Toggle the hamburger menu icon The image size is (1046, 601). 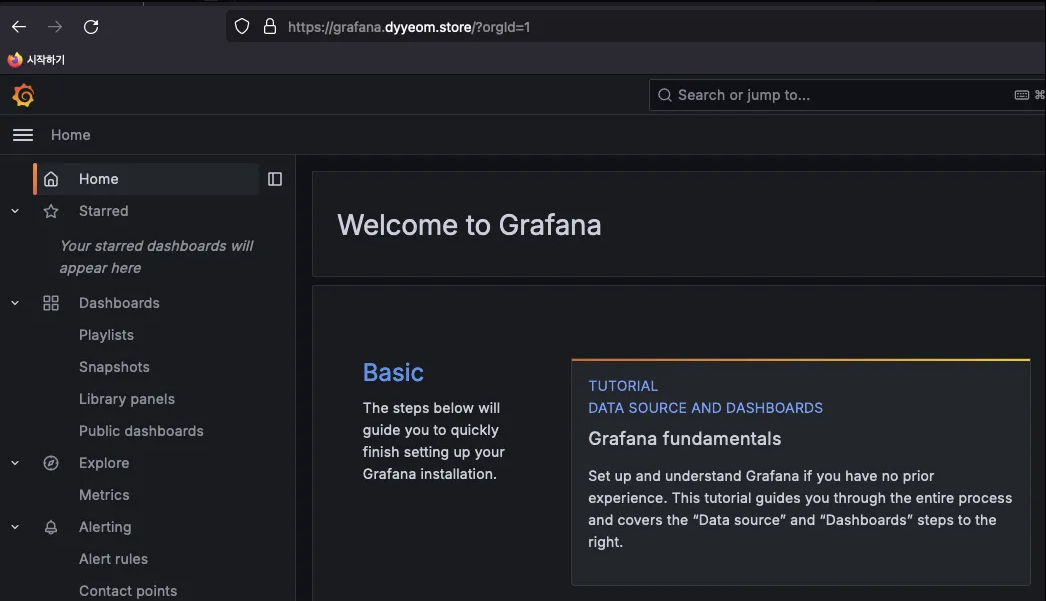click(23, 135)
